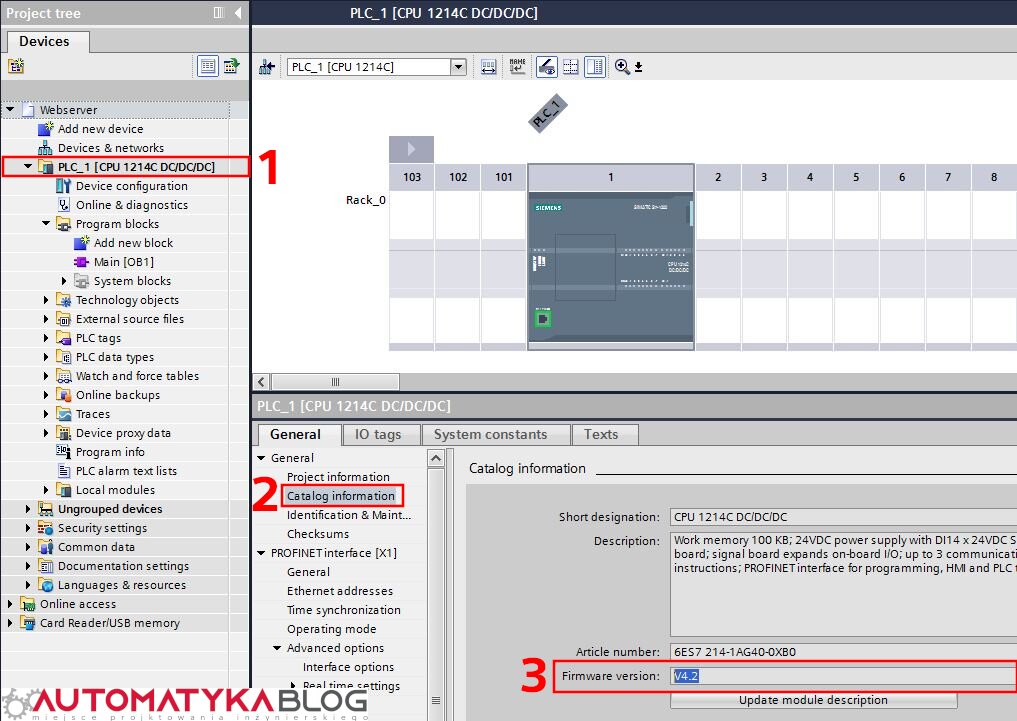
Task: Click the show address labels icon
Action: point(488,67)
